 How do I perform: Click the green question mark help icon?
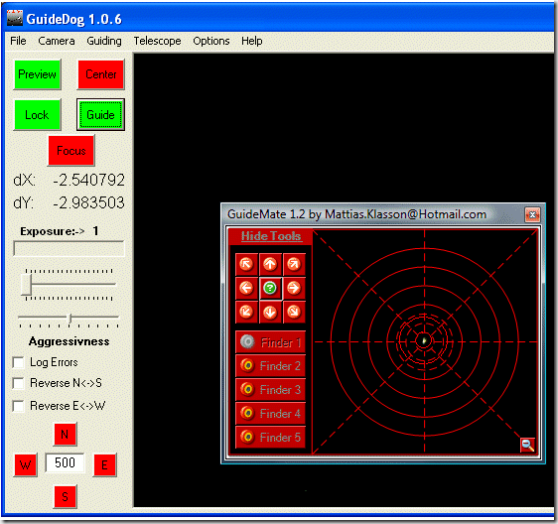coord(270,288)
